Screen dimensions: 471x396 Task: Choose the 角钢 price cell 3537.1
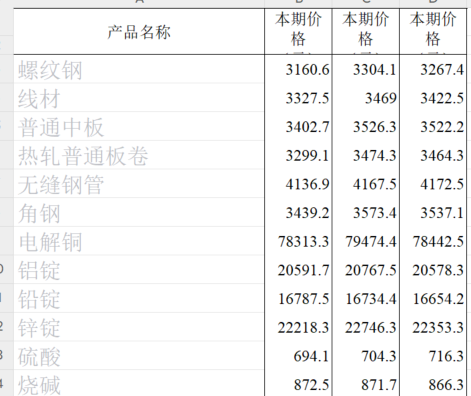[x=433, y=213]
